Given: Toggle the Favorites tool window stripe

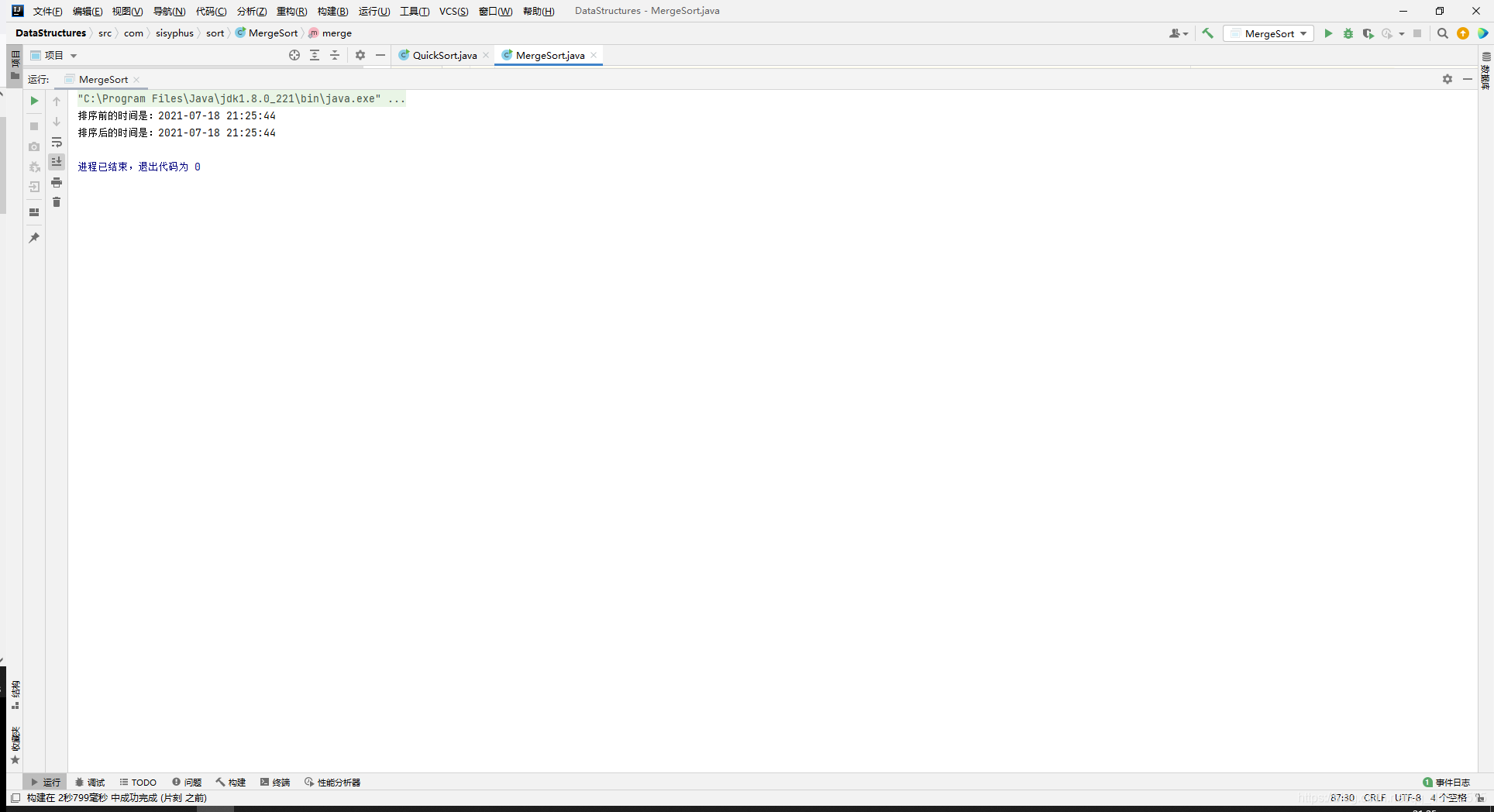Looking at the screenshot, I should pyautogui.click(x=15, y=745).
